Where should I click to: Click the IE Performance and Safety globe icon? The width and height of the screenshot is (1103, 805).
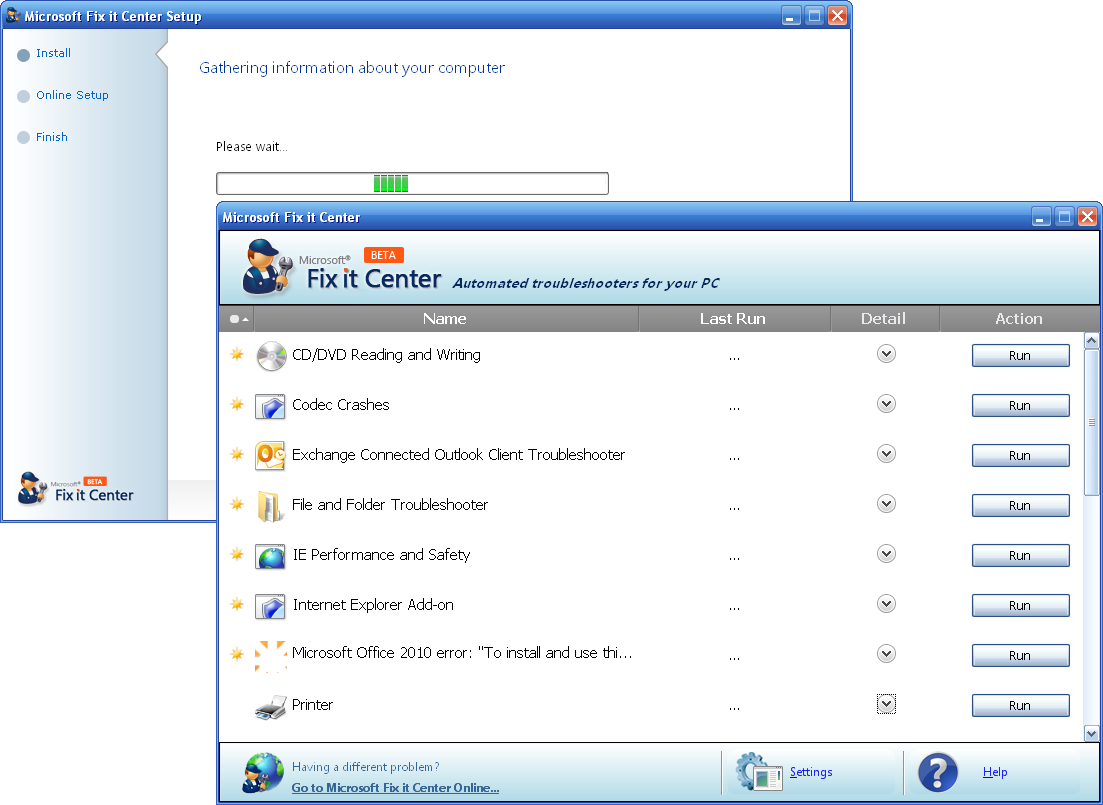point(270,556)
